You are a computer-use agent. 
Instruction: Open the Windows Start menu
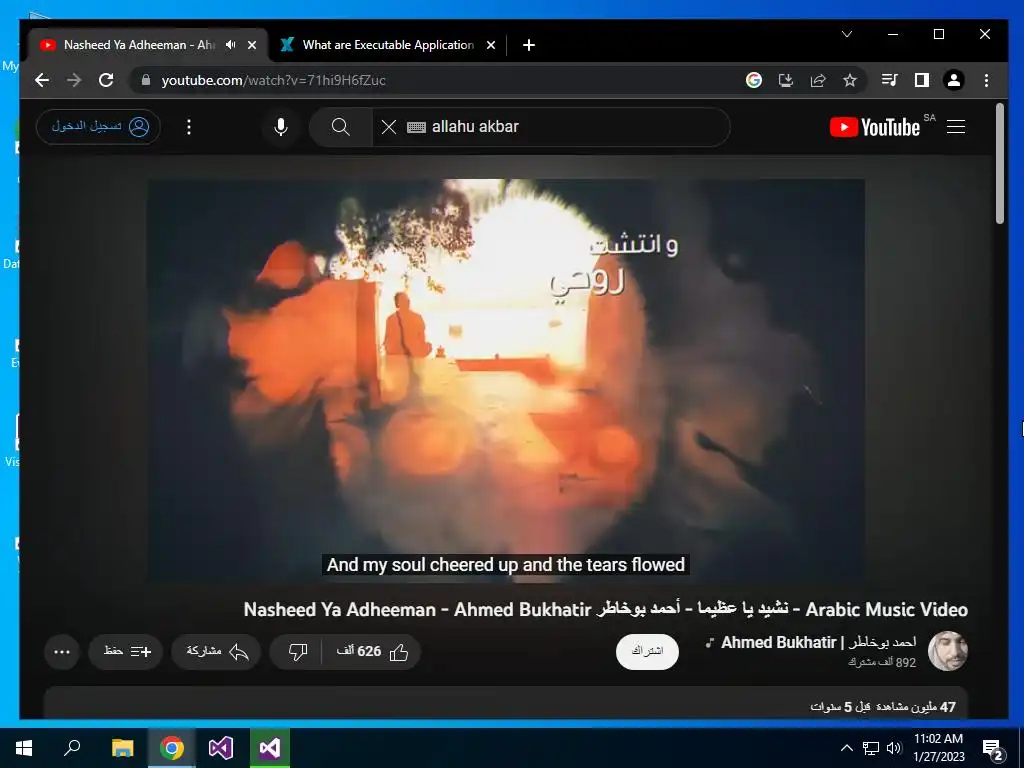click(24, 748)
